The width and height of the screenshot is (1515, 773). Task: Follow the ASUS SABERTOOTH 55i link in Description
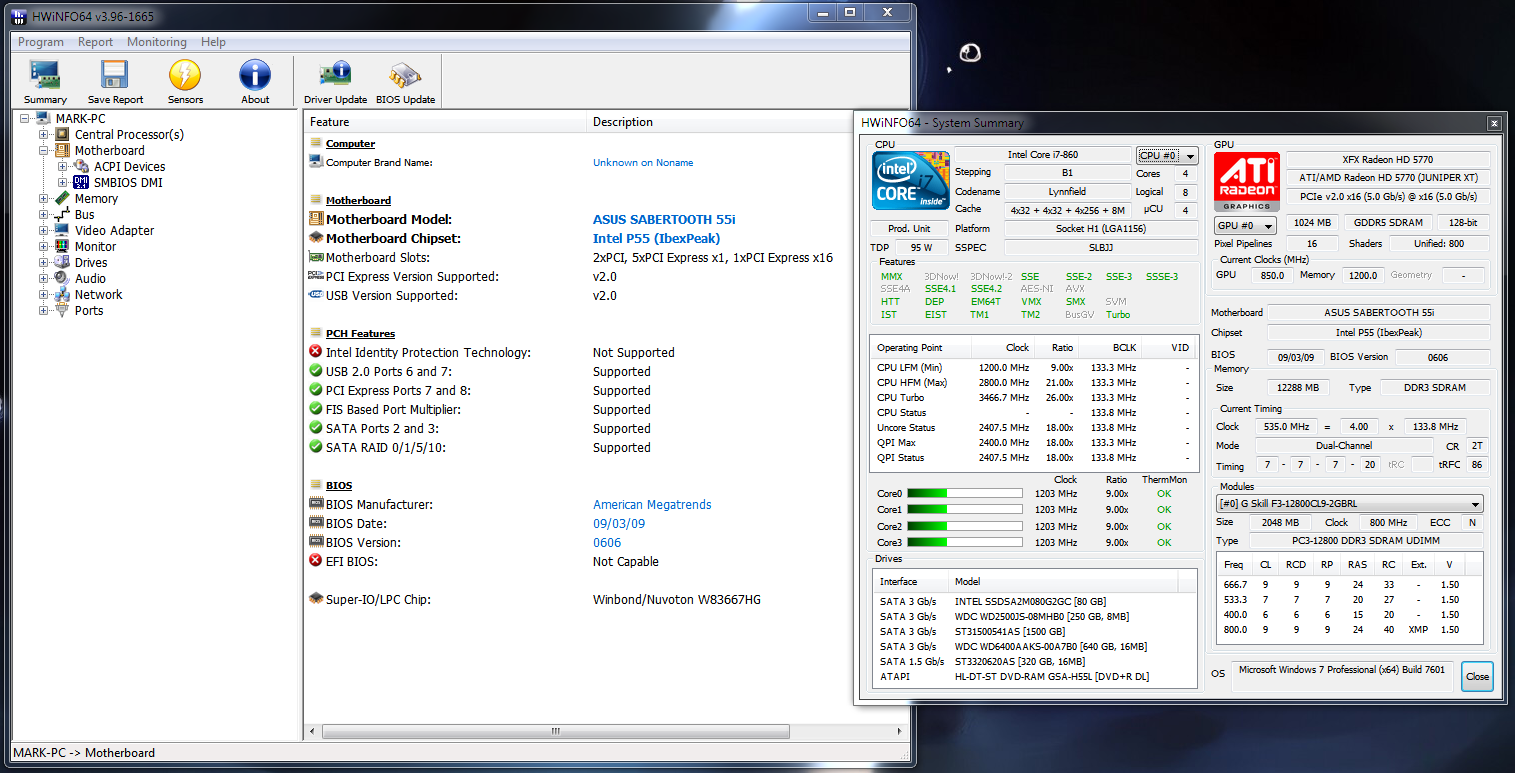pos(664,220)
